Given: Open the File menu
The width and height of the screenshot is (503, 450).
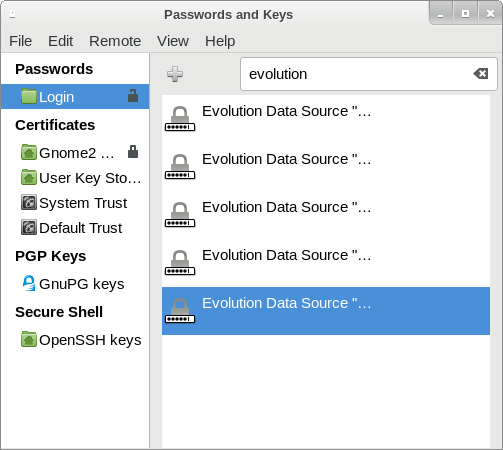Looking at the screenshot, I should click(x=21, y=41).
